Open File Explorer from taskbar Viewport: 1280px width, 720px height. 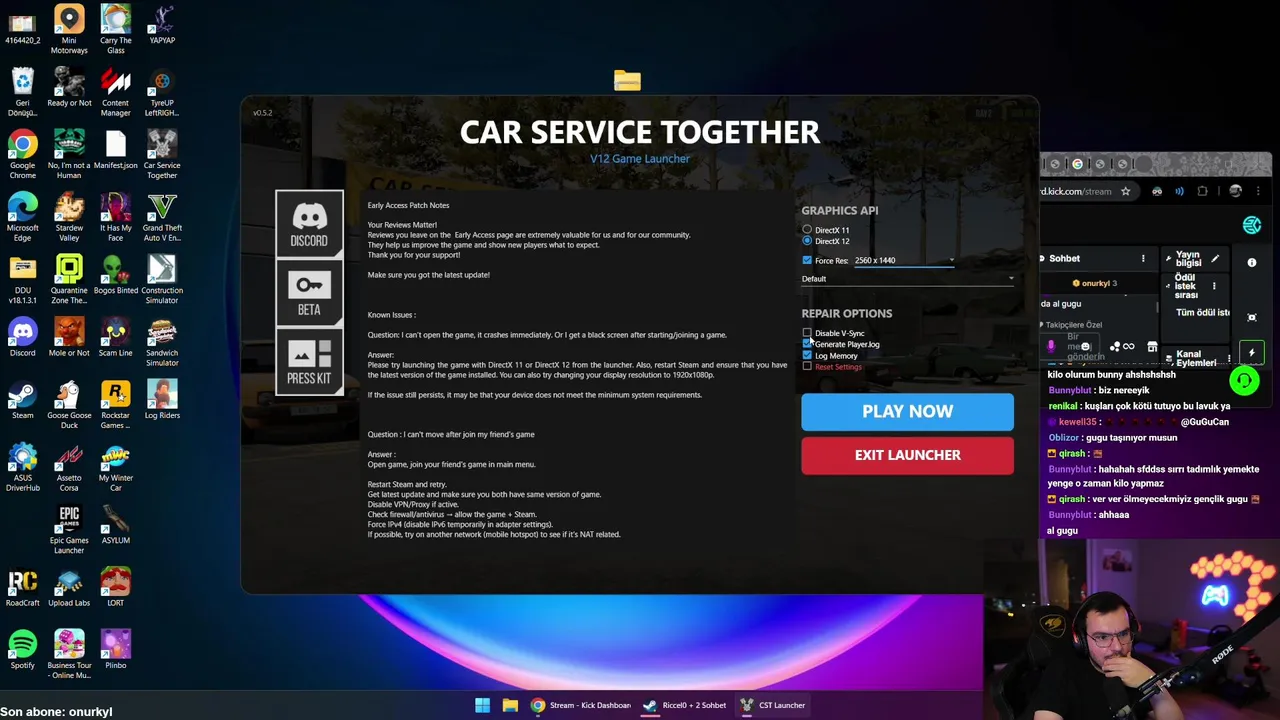click(510, 705)
